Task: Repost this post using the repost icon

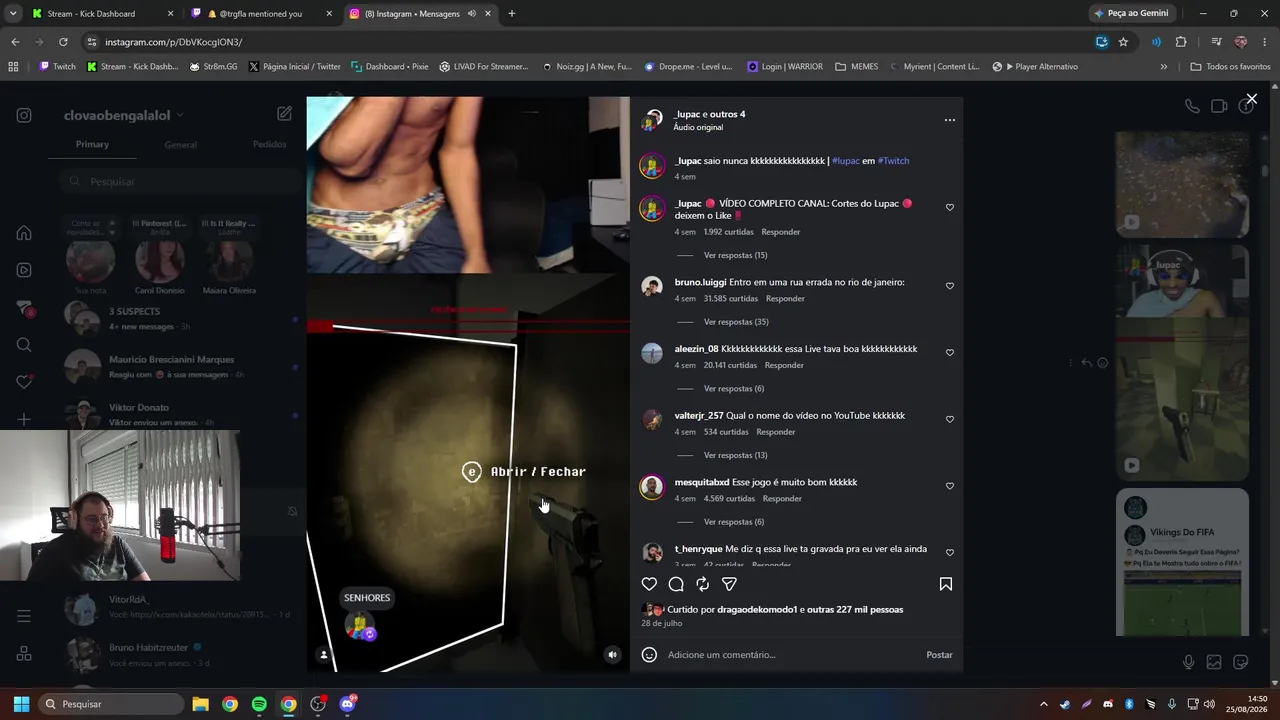Action: pyautogui.click(x=703, y=584)
